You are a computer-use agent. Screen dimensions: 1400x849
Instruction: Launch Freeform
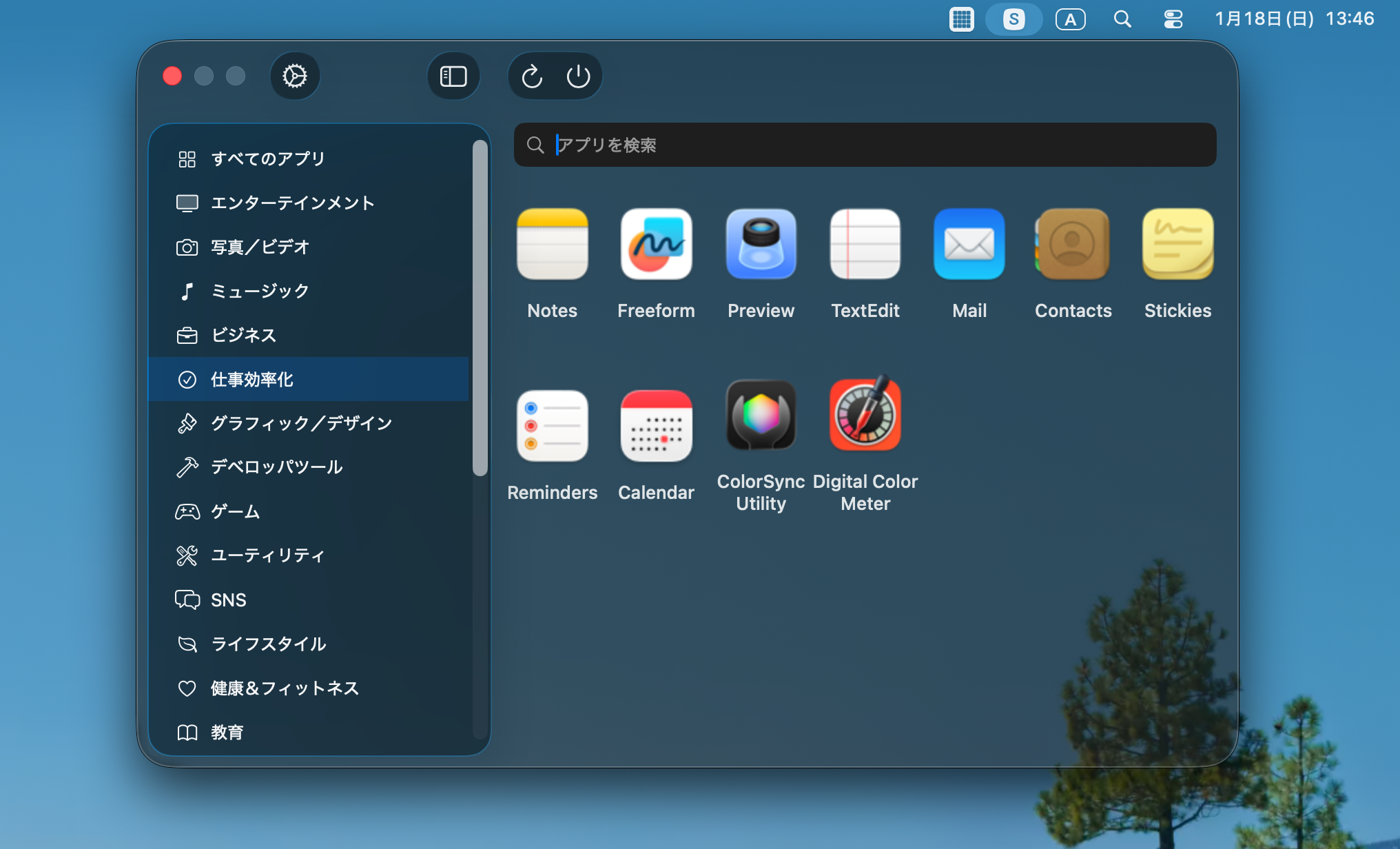pos(656,245)
